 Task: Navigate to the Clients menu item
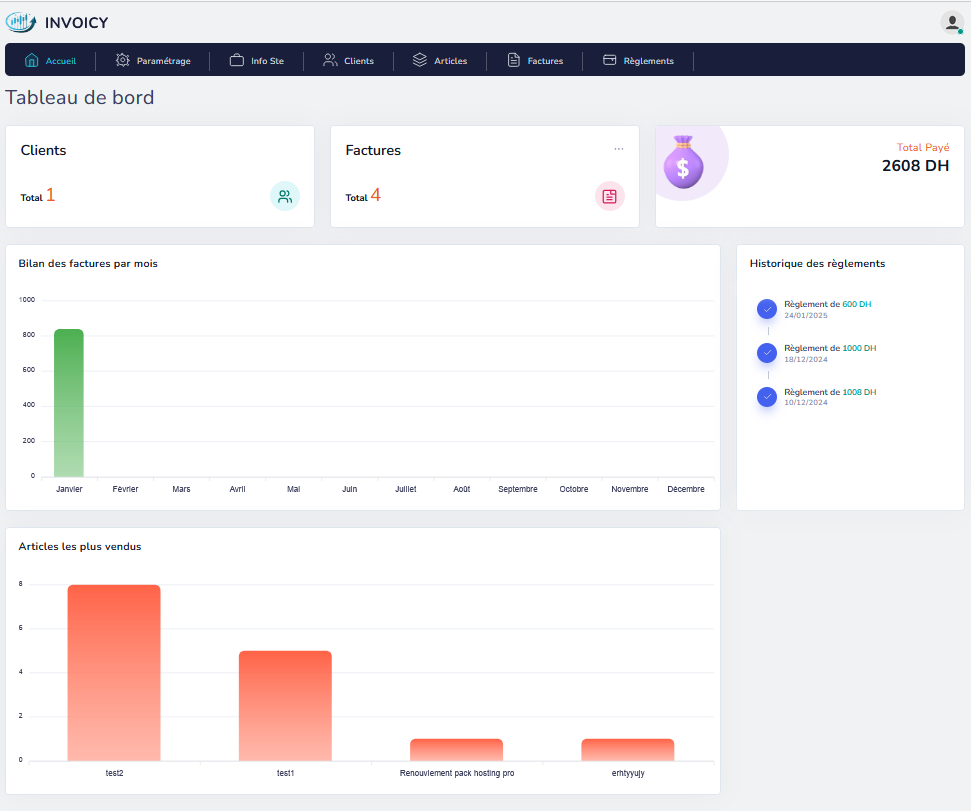348,61
